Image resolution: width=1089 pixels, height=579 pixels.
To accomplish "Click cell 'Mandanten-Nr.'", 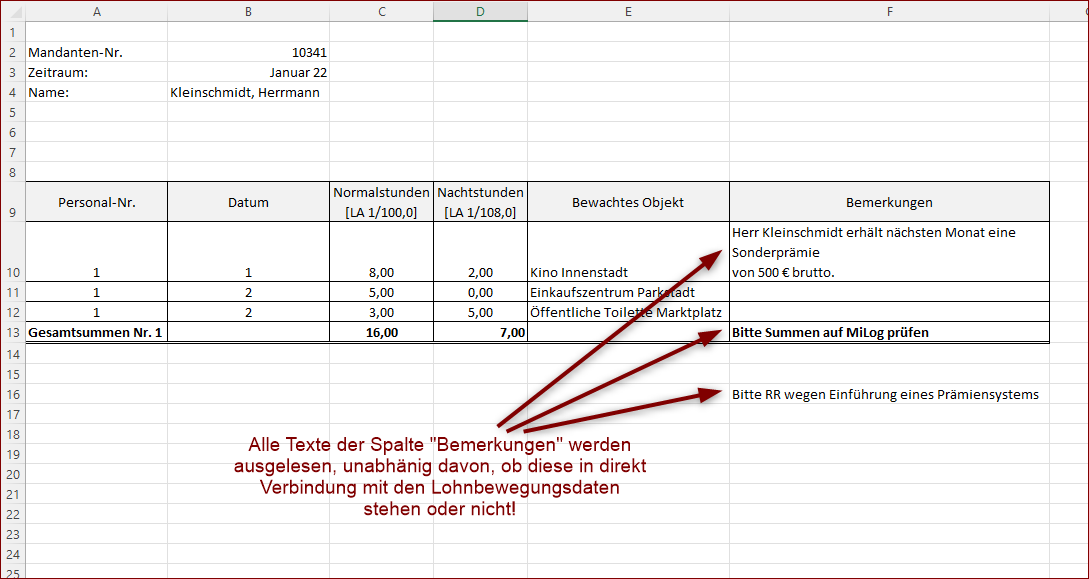I will pos(97,52).
